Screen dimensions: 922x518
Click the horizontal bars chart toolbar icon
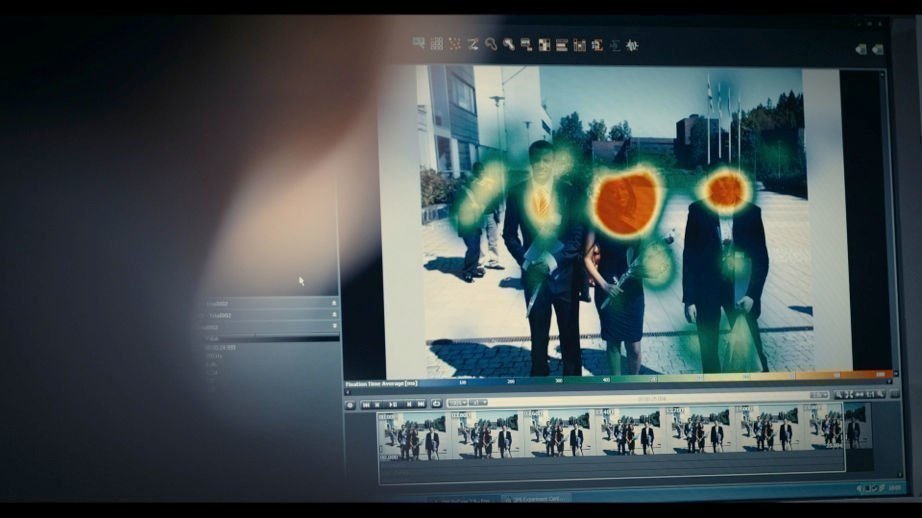tap(562, 45)
